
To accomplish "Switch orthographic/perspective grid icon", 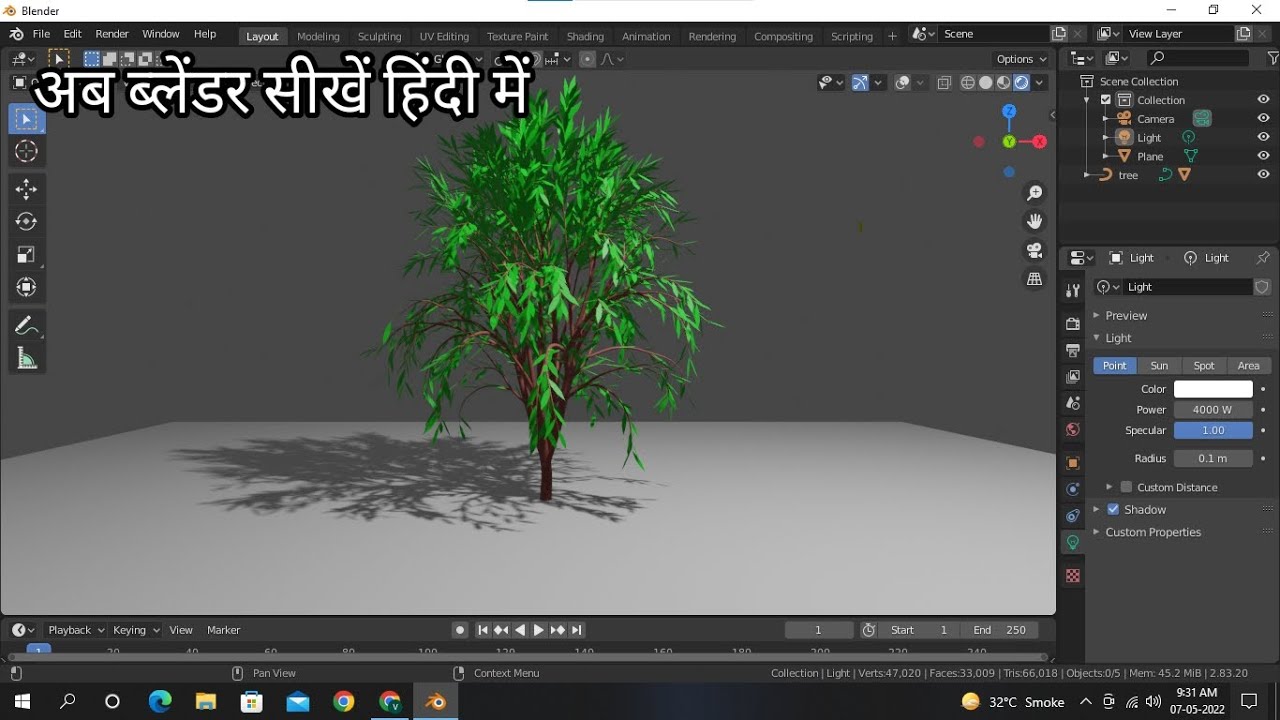I will tap(1035, 279).
